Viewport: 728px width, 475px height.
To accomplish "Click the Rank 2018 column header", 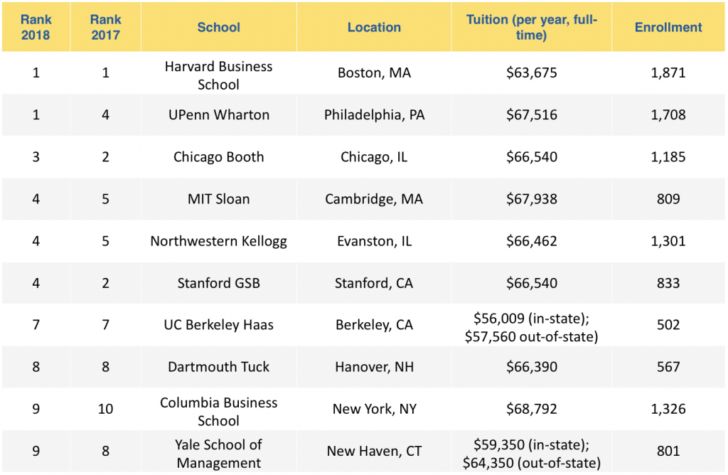I will 36,27.
